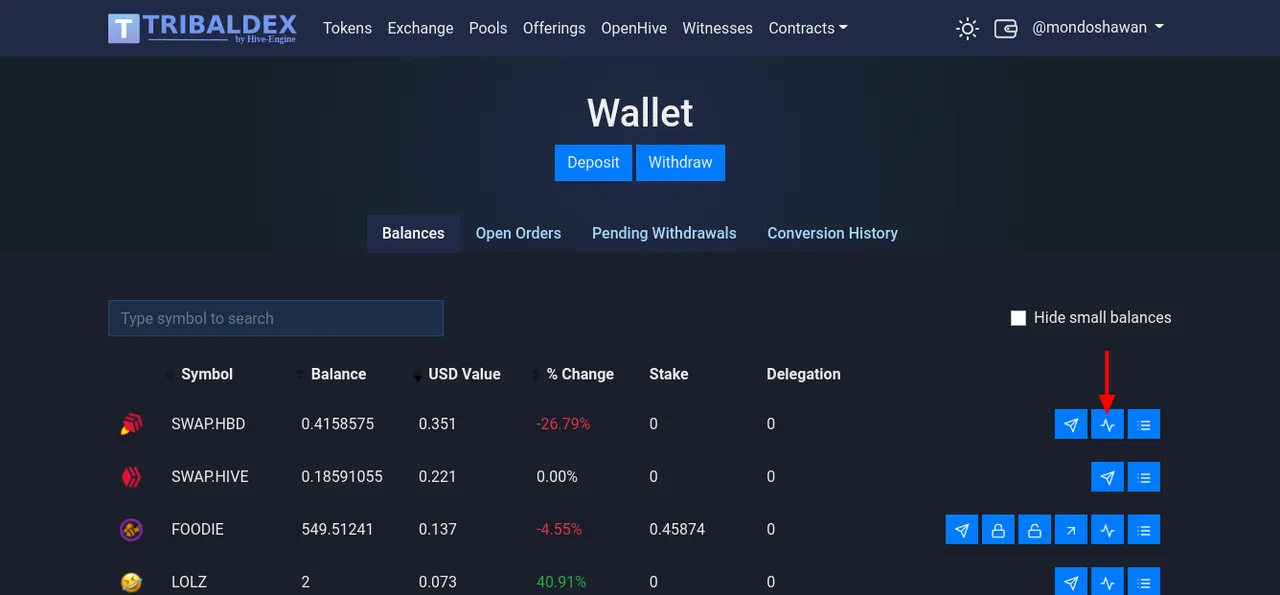Click the Wallet page heading
This screenshot has width=1280, height=595.
point(640,113)
